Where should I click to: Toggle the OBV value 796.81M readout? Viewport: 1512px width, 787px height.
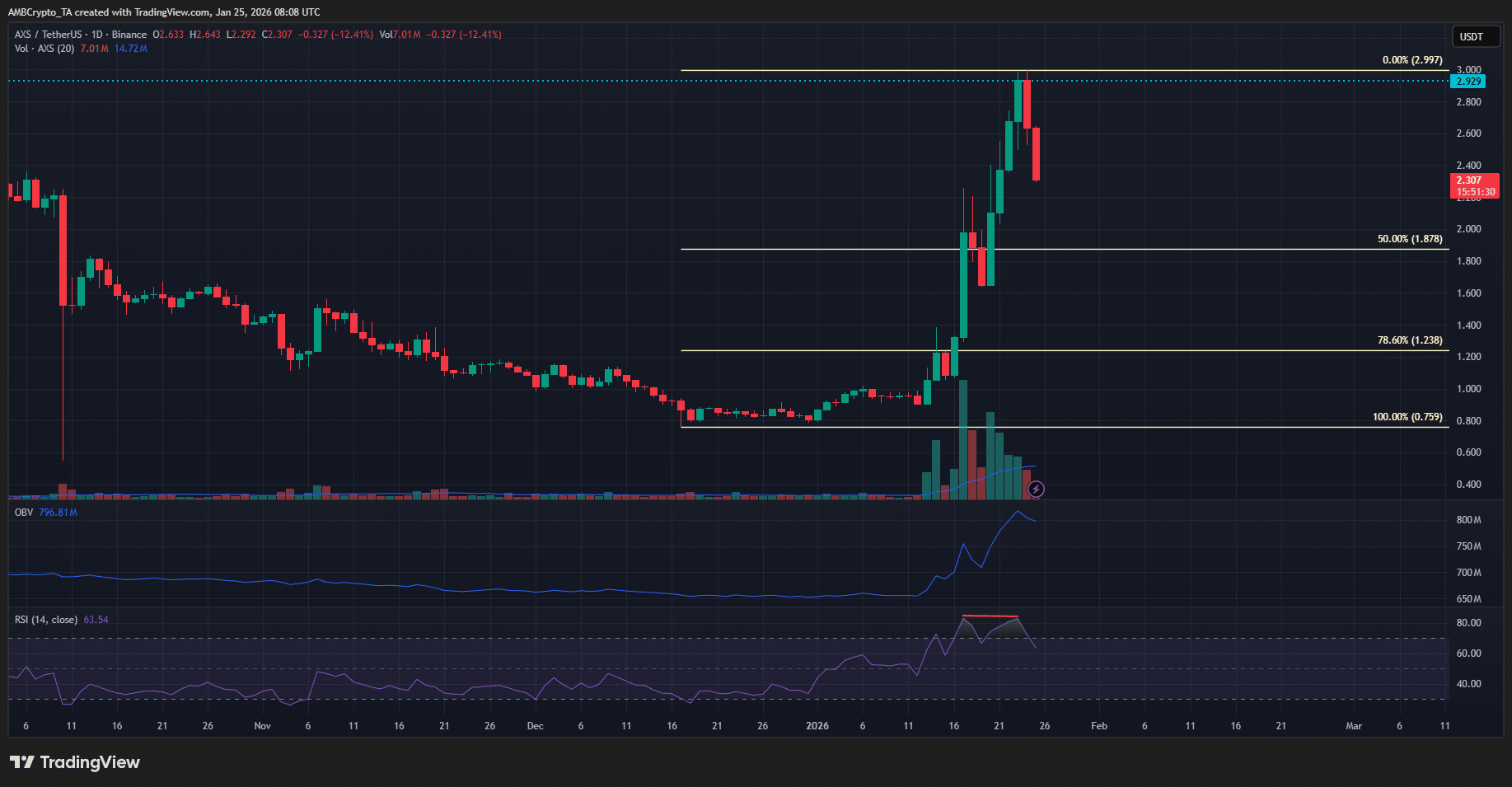(x=57, y=511)
